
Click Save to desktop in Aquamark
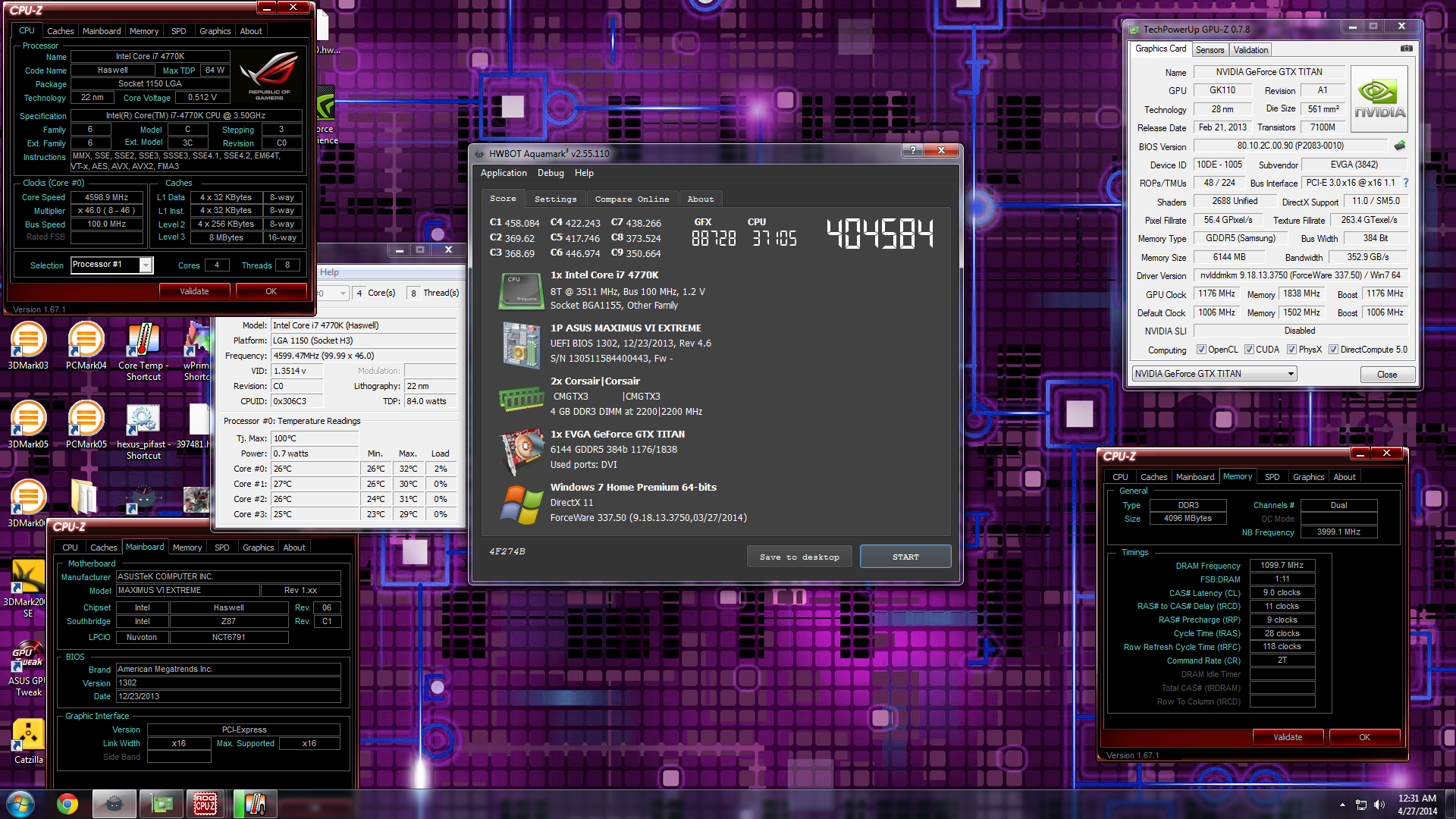799,557
